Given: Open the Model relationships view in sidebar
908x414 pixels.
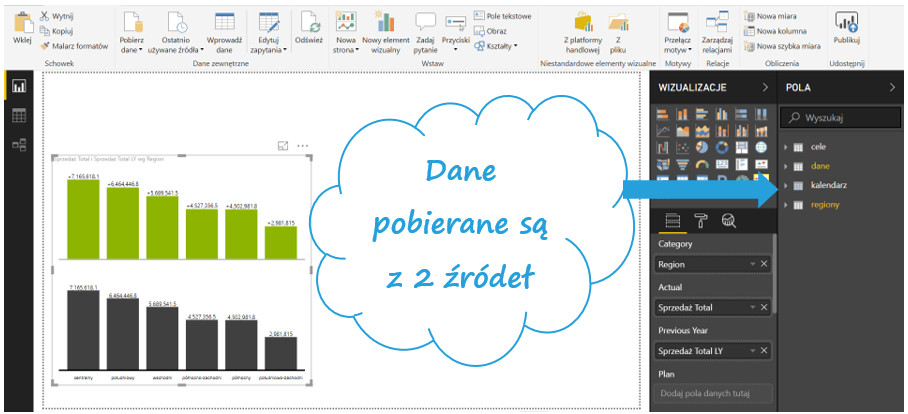Looking at the screenshot, I should [x=18, y=145].
